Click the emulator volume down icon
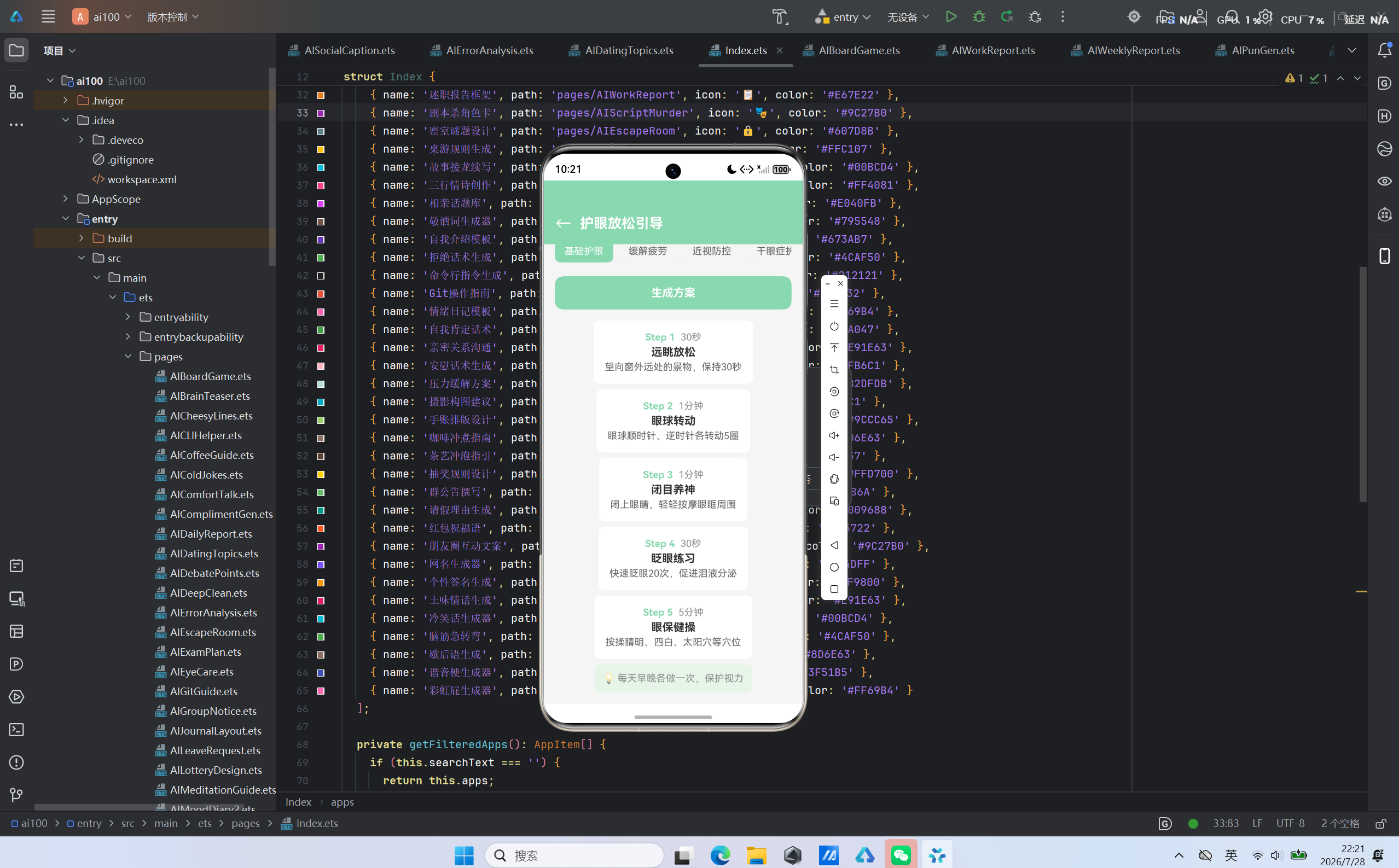This screenshot has width=1399, height=868. click(834, 457)
